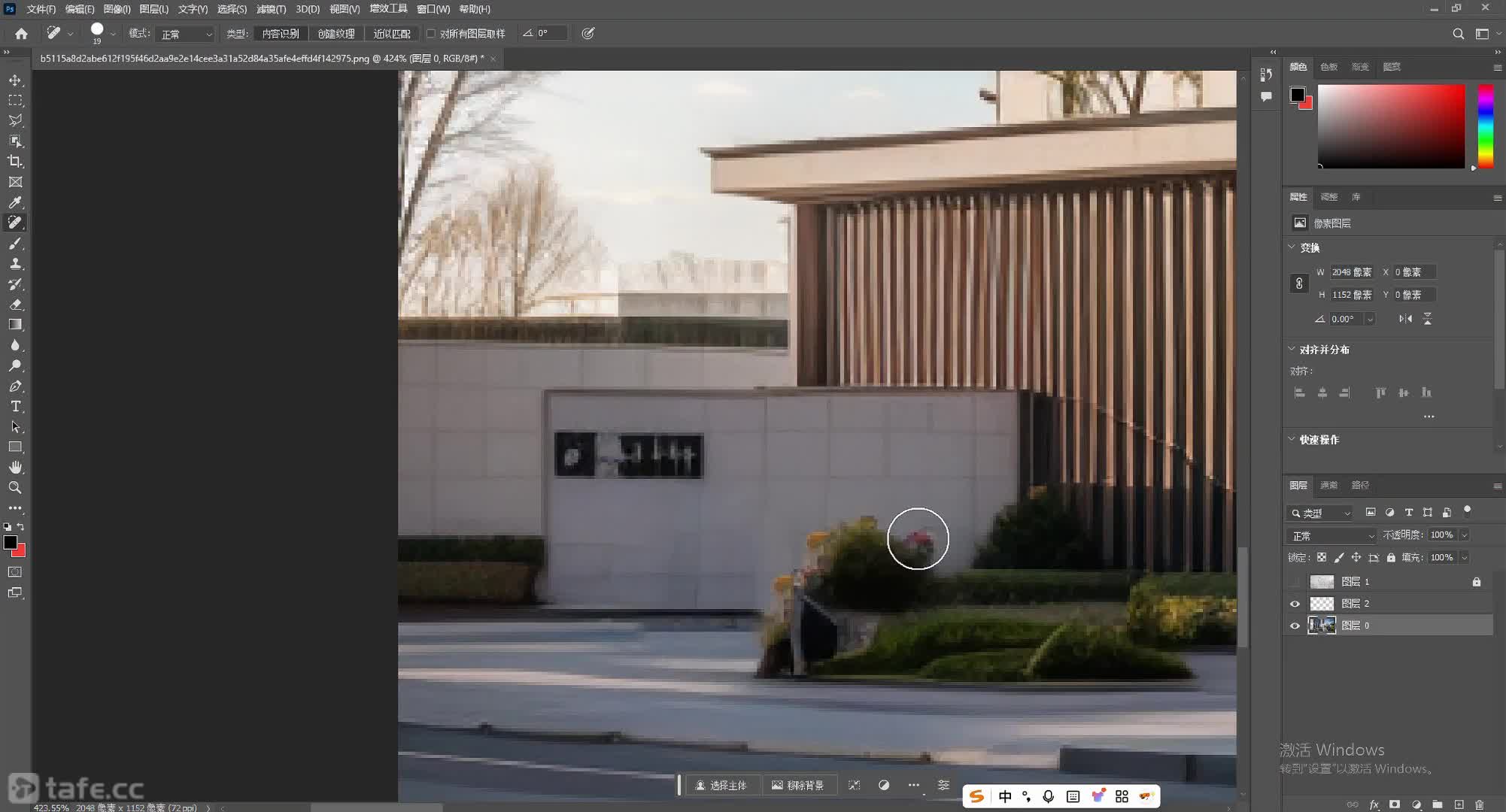
Task: Select the Eraser tool
Action: pyautogui.click(x=15, y=304)
